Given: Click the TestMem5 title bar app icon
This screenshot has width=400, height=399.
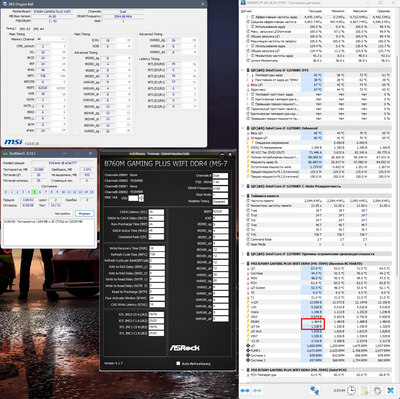Looking at the screenshot, I should tap(5, 153).
